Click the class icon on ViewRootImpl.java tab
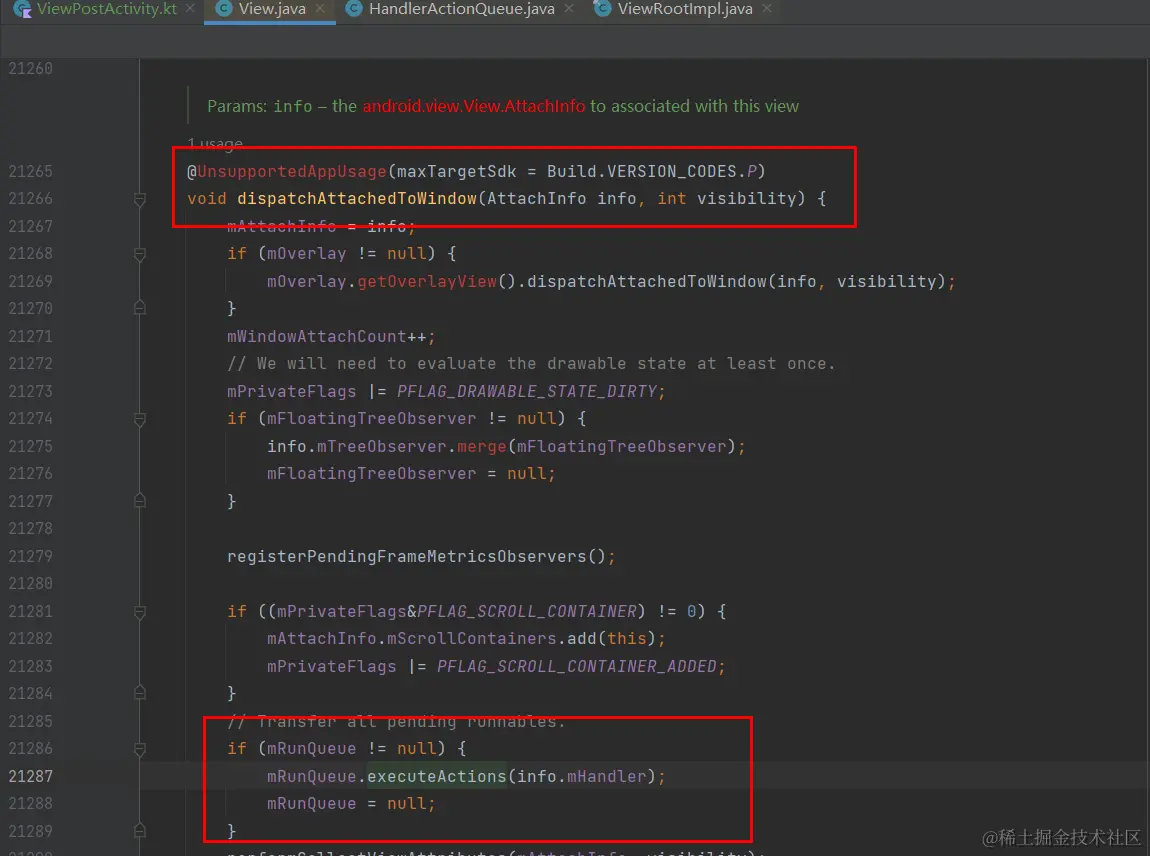 tap(602, 9)
